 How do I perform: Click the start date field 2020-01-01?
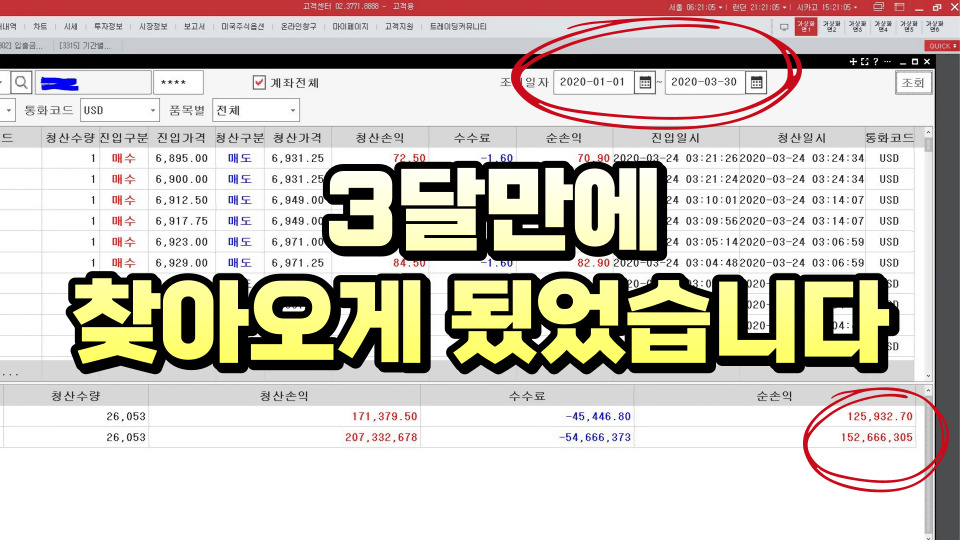593,82
